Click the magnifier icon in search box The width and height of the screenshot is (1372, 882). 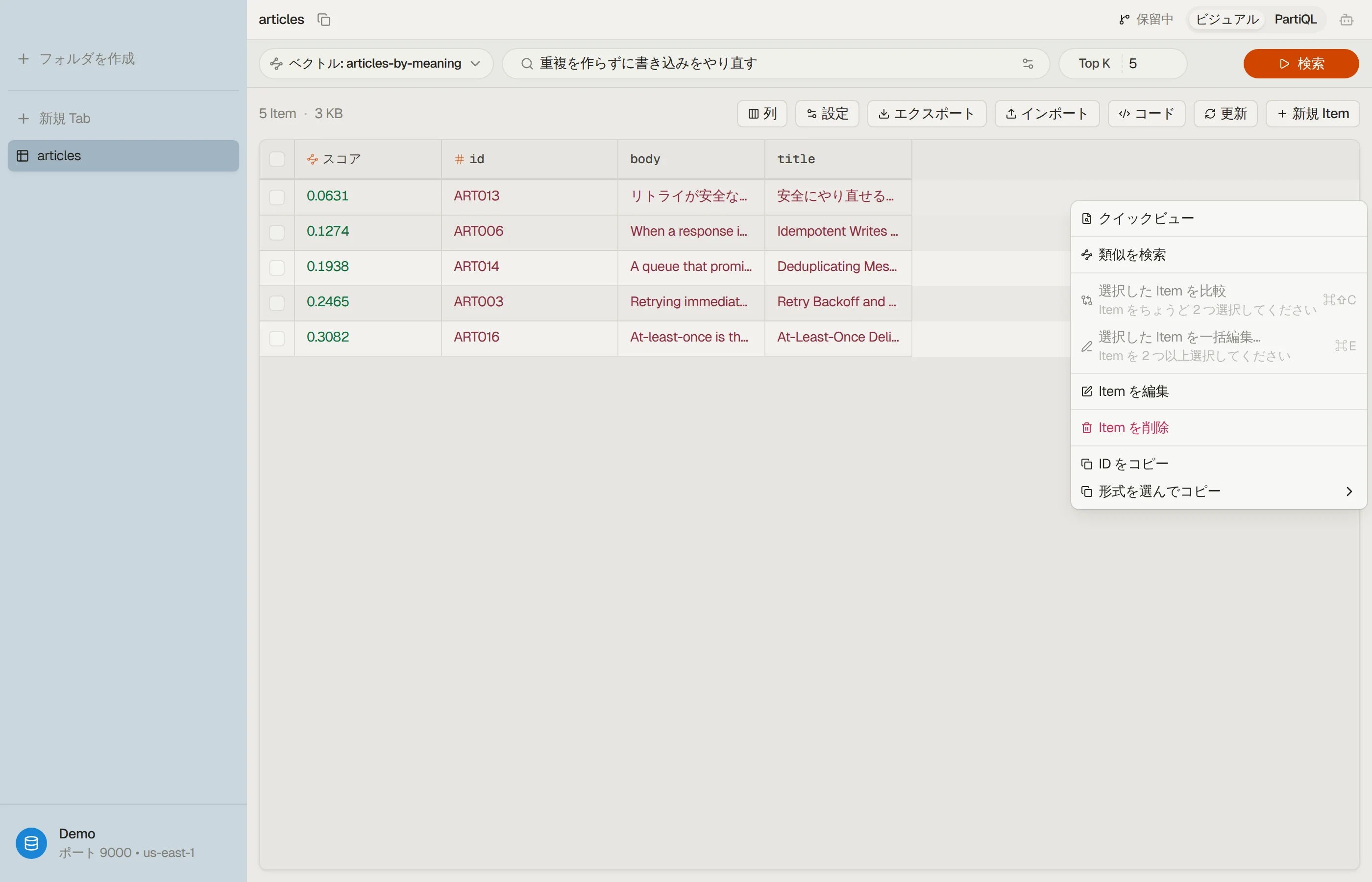[x=527, y=64]
